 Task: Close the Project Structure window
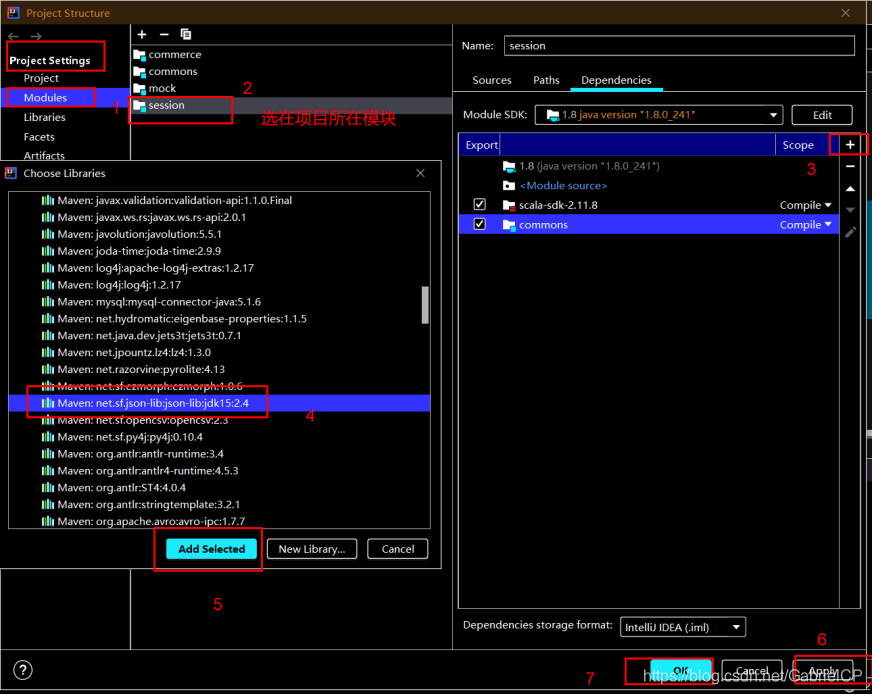pyautogui.click(x=845, y=13)
